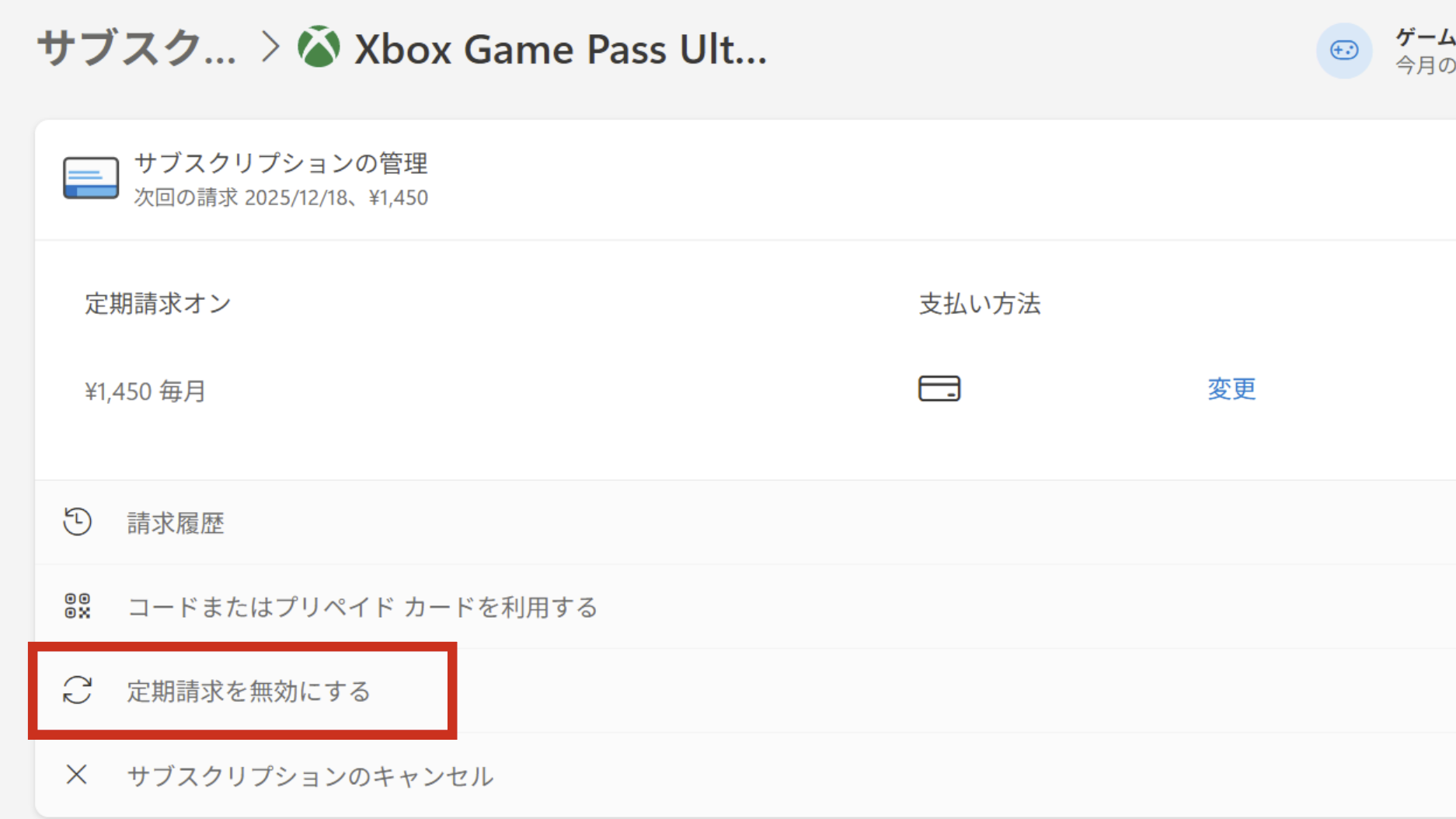The image size is (1456, 819).
Task: Click the ゲーム label at top right
Action: 1425,37
